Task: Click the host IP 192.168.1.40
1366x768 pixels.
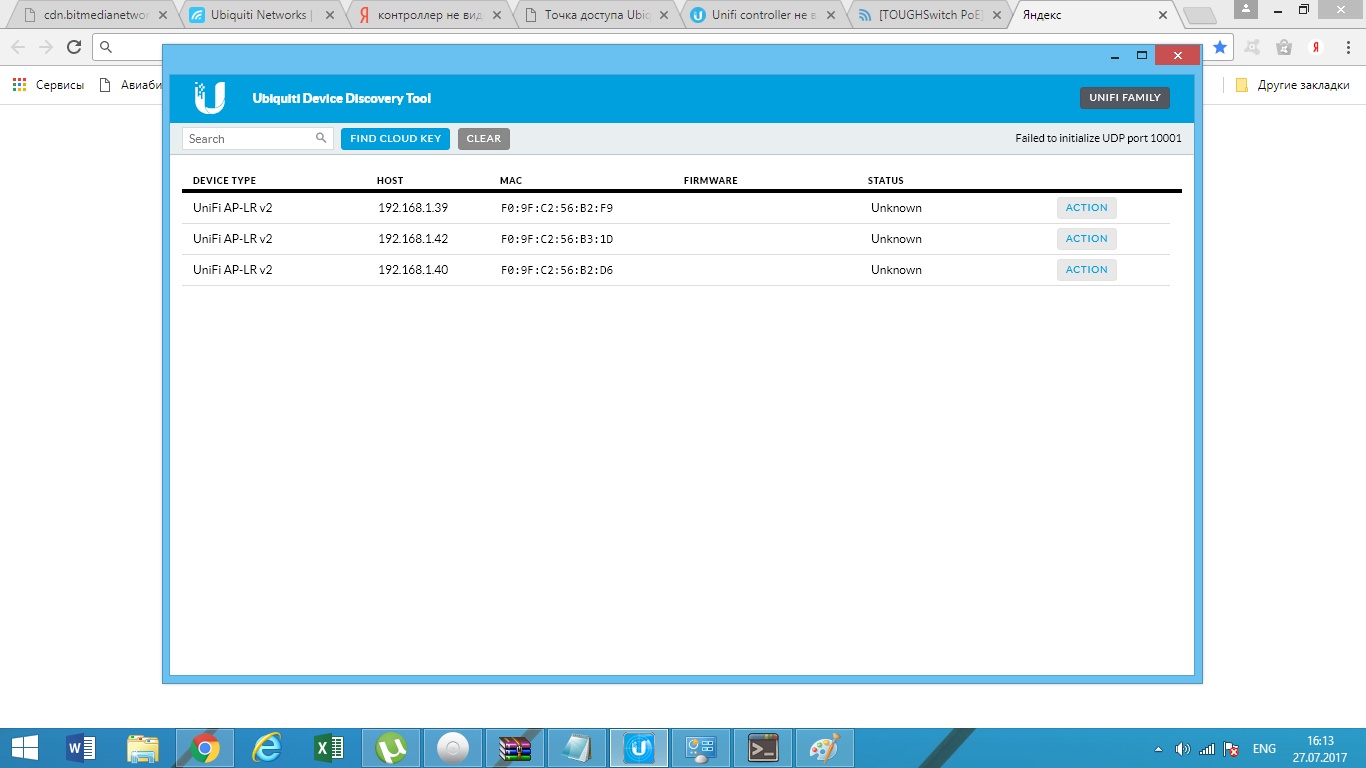Action: pos(413,270)
